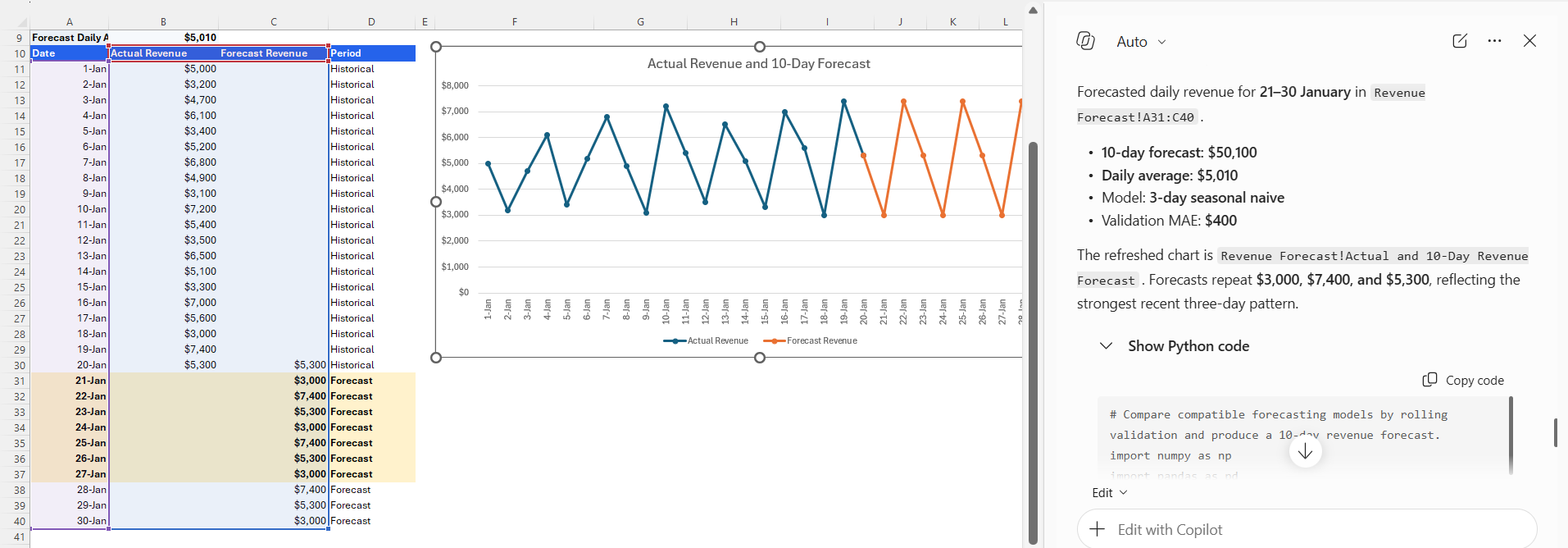
Task: Select row 31 header
Action: (15, 381)
